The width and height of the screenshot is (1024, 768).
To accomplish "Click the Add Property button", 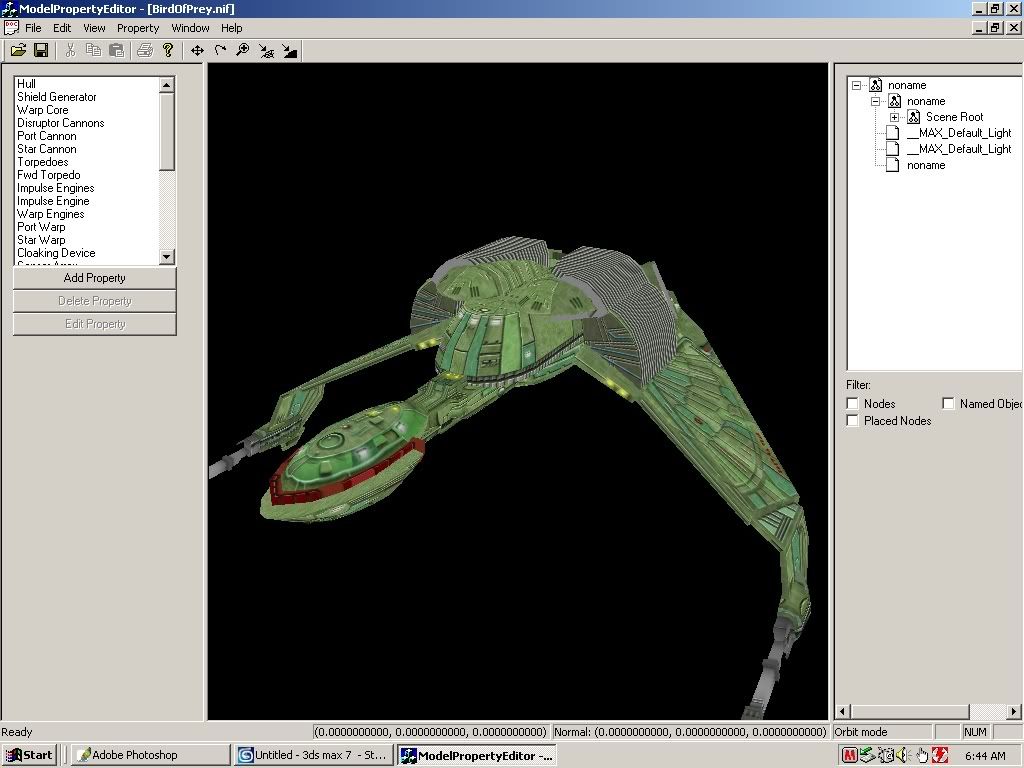I will click(x=95, y=278).
